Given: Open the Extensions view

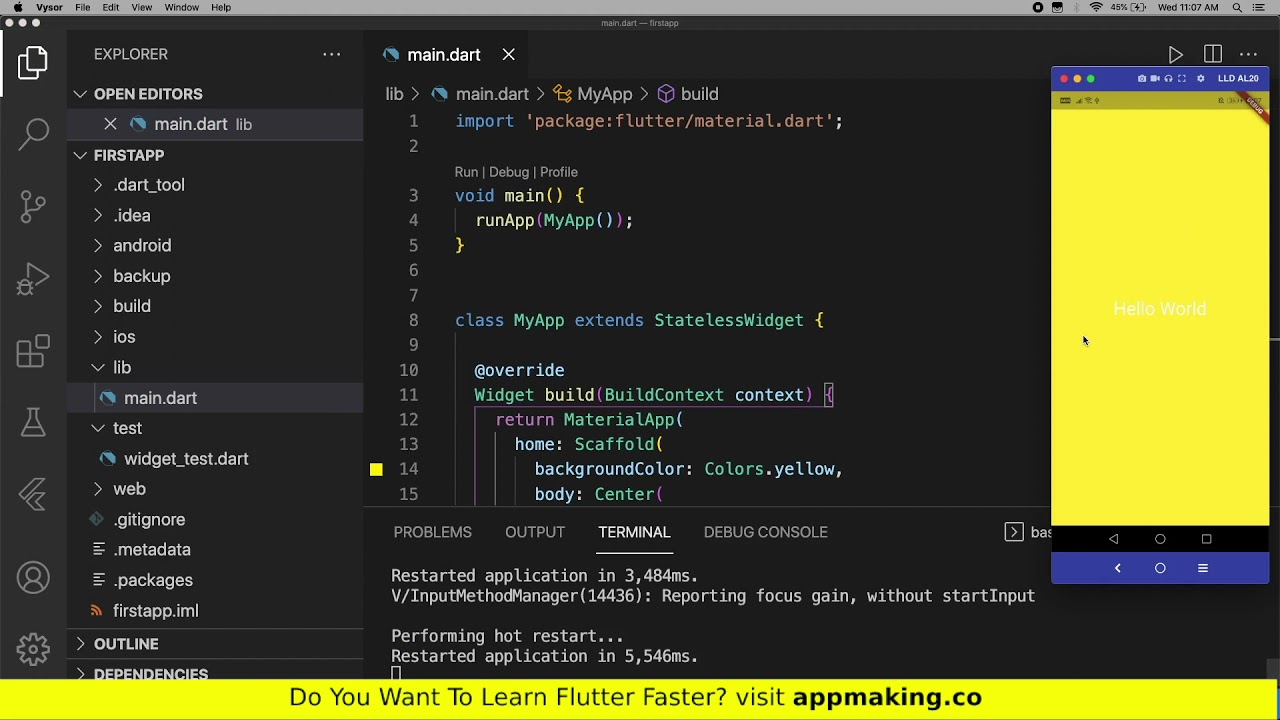Looking at the screenshot, I should (x=33, y=351).
